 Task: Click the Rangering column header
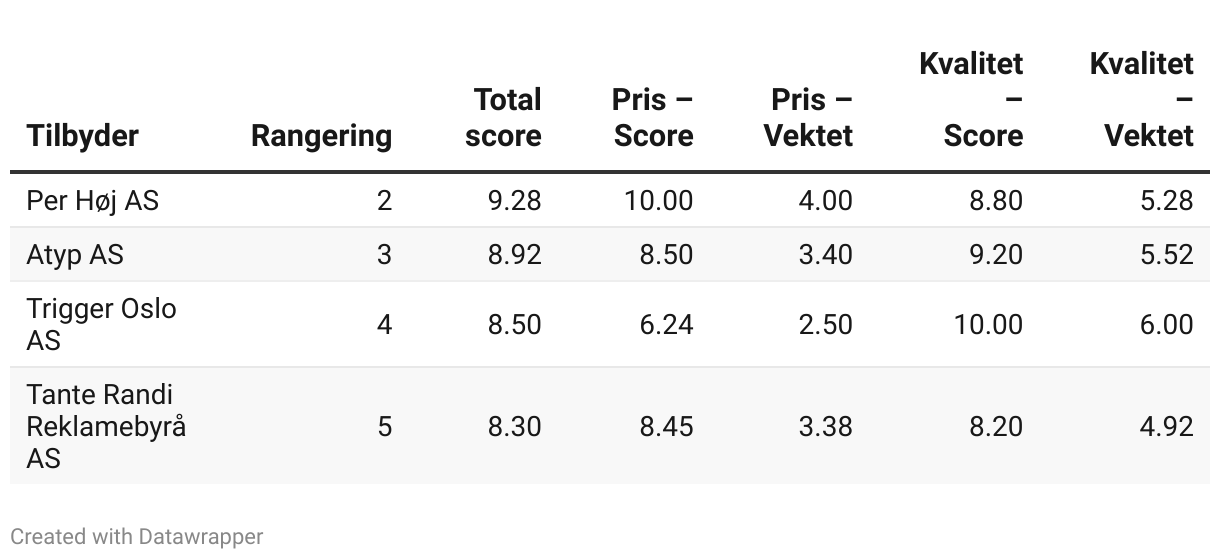pyautogui.click(x=321, y=136)
